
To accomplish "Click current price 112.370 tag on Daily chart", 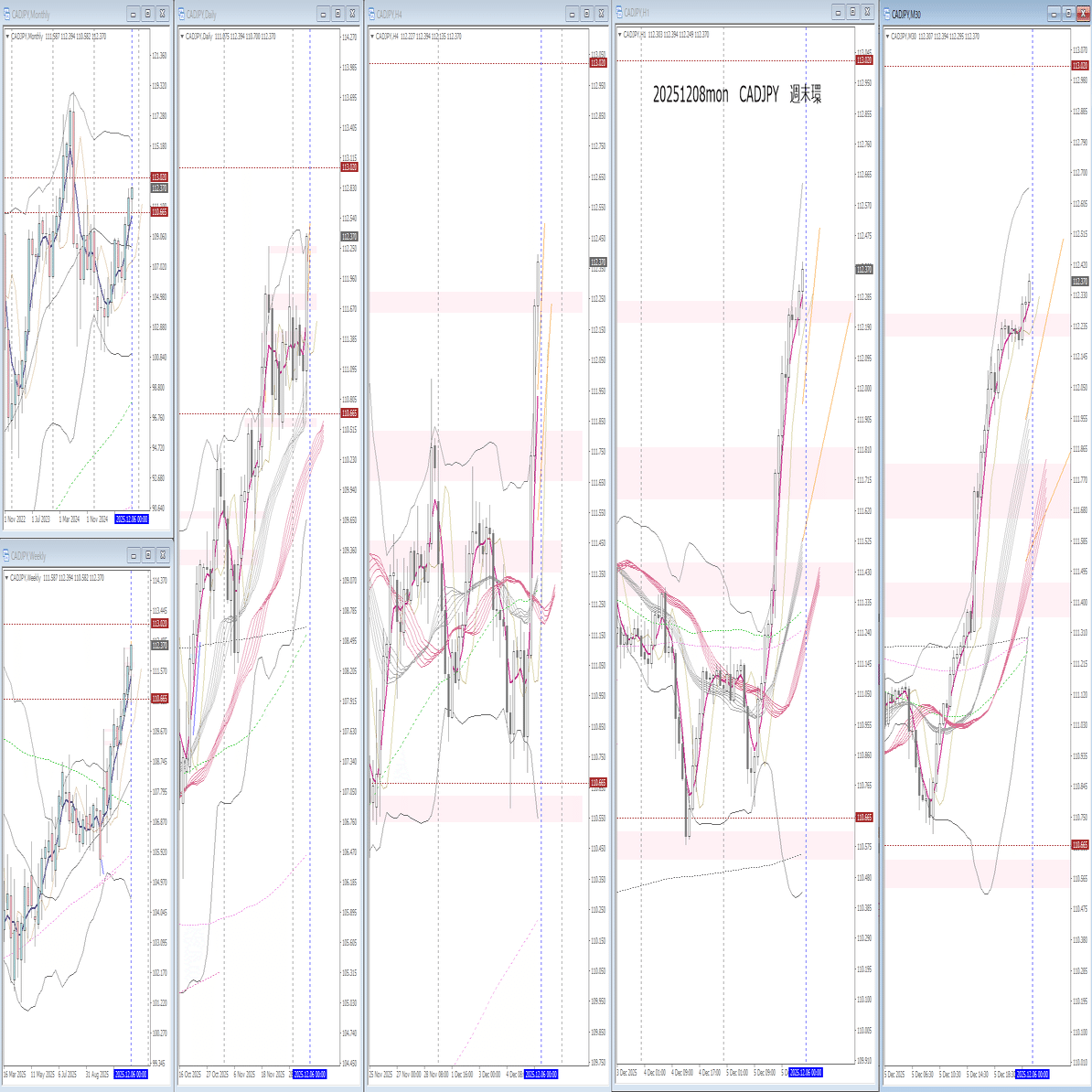I will click(349, 237).
